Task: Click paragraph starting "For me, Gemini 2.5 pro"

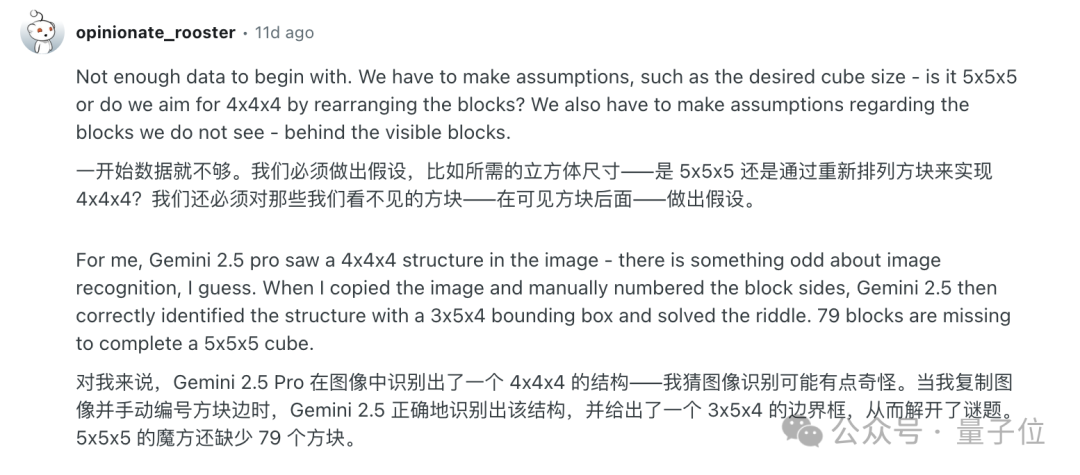Action: [543, 302]
